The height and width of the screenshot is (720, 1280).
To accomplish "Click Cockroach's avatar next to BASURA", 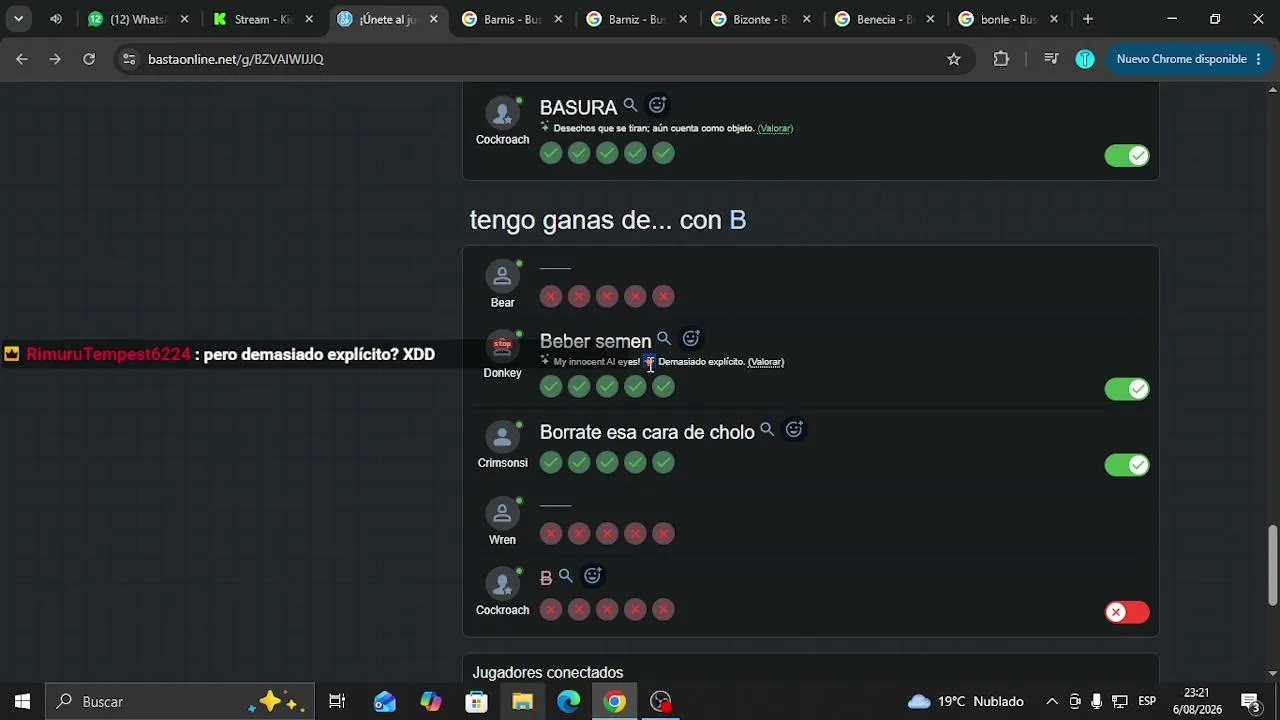I will (502, 113).
